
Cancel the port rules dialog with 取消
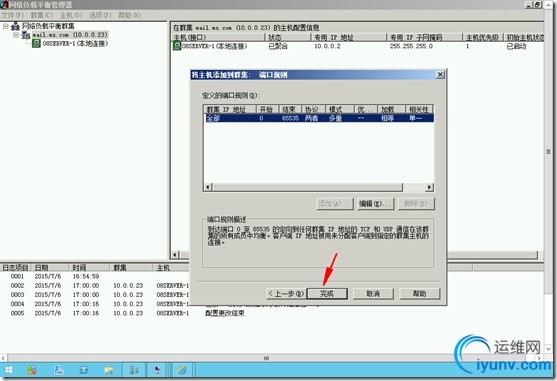[373, 294]
